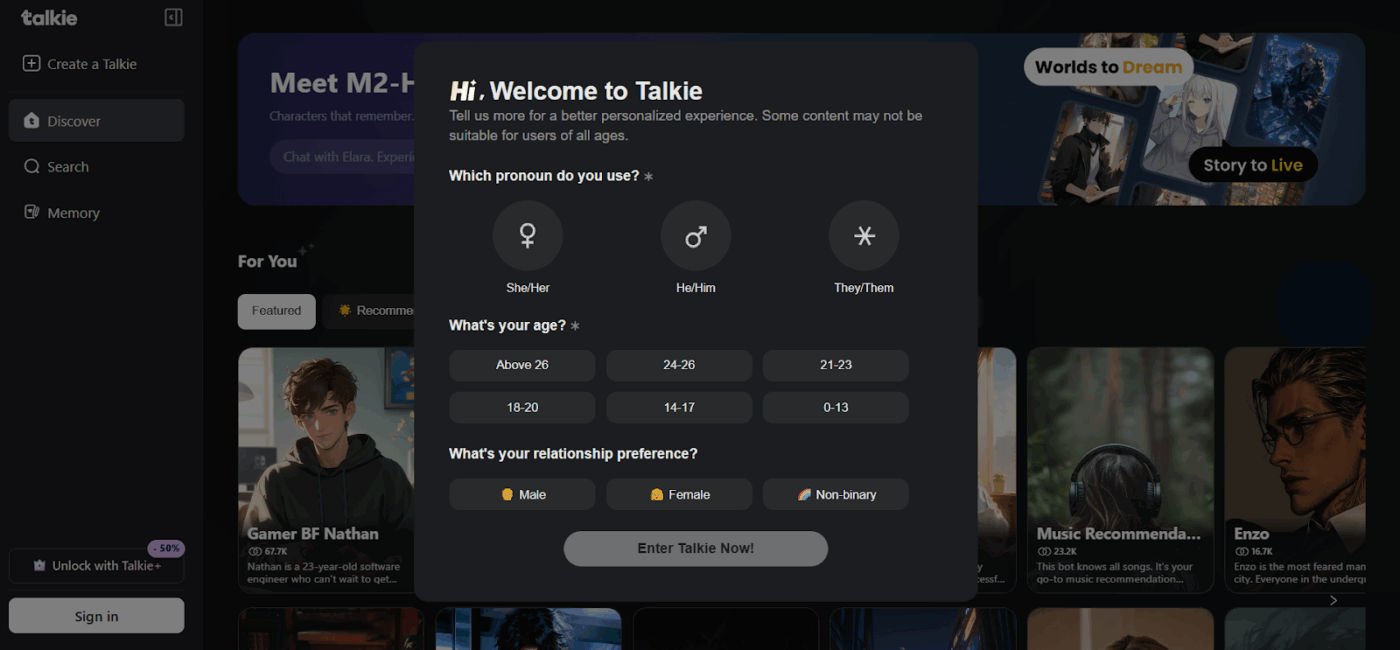Select Male relationship preference
Viewport: 1400px width, 650px height.
pyautogui.click(x=522, y=494)
